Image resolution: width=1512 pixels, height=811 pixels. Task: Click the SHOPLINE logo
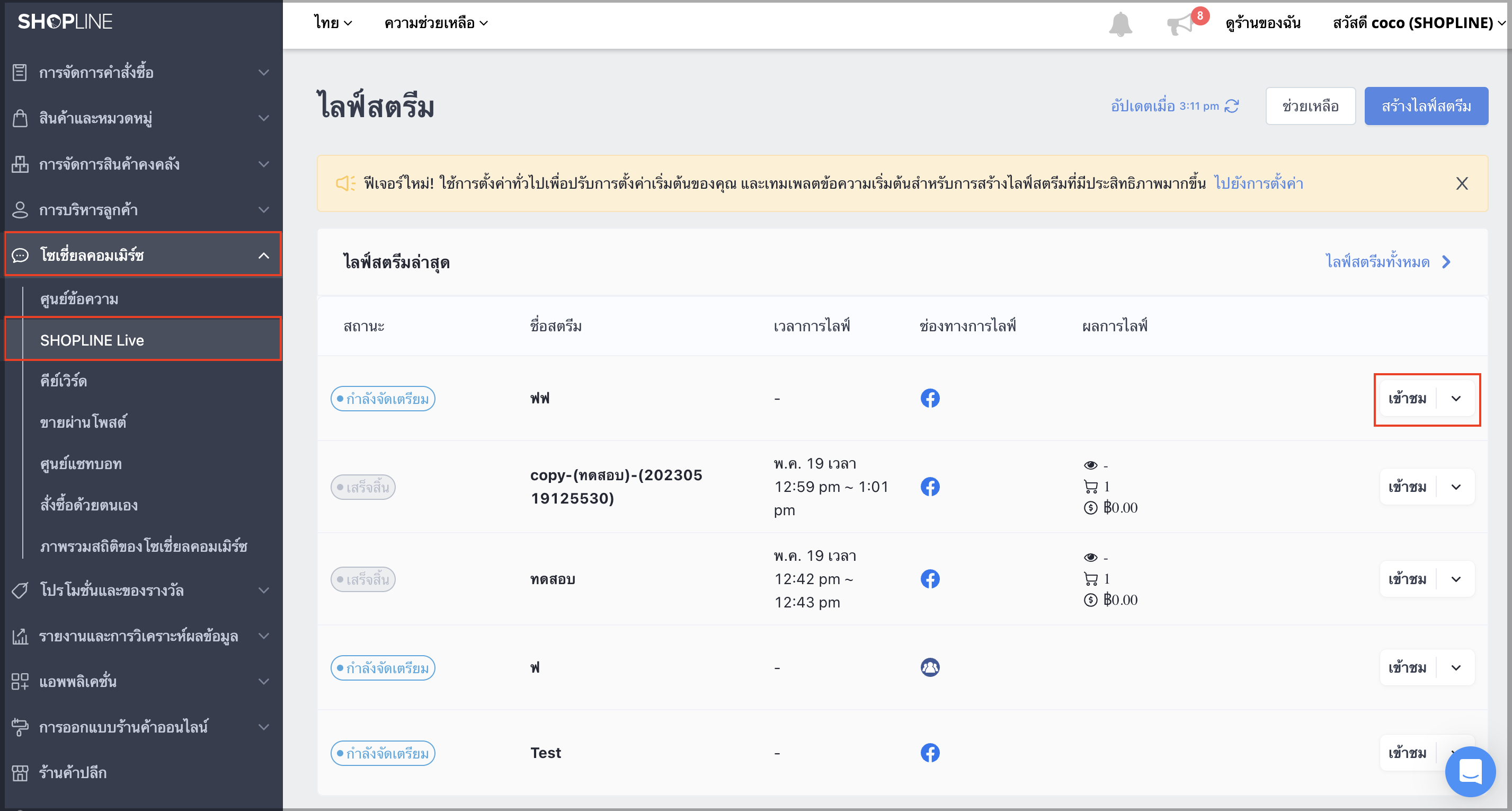click(x=65, y=22)
